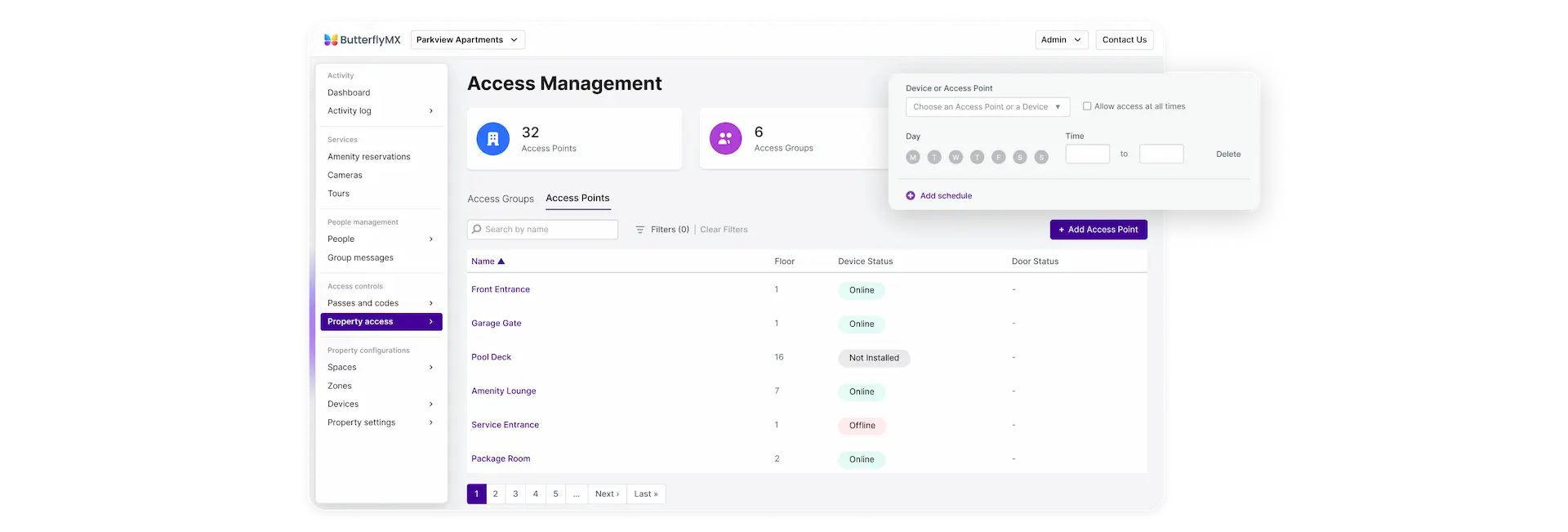Select the Access Points tab
The image size is (1568, 532).
(577, 198)
